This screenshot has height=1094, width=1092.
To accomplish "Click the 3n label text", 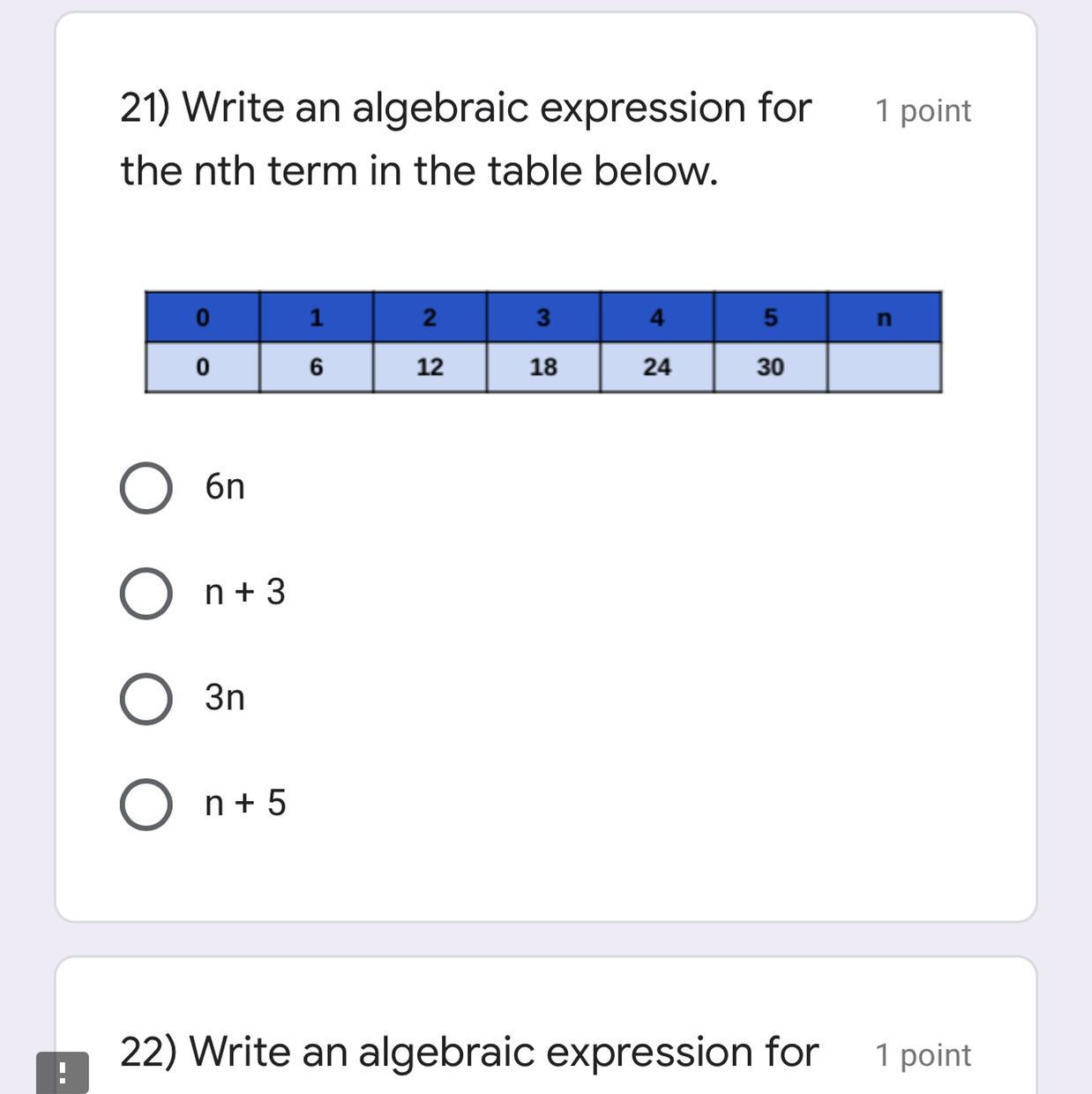I will 225,698.
